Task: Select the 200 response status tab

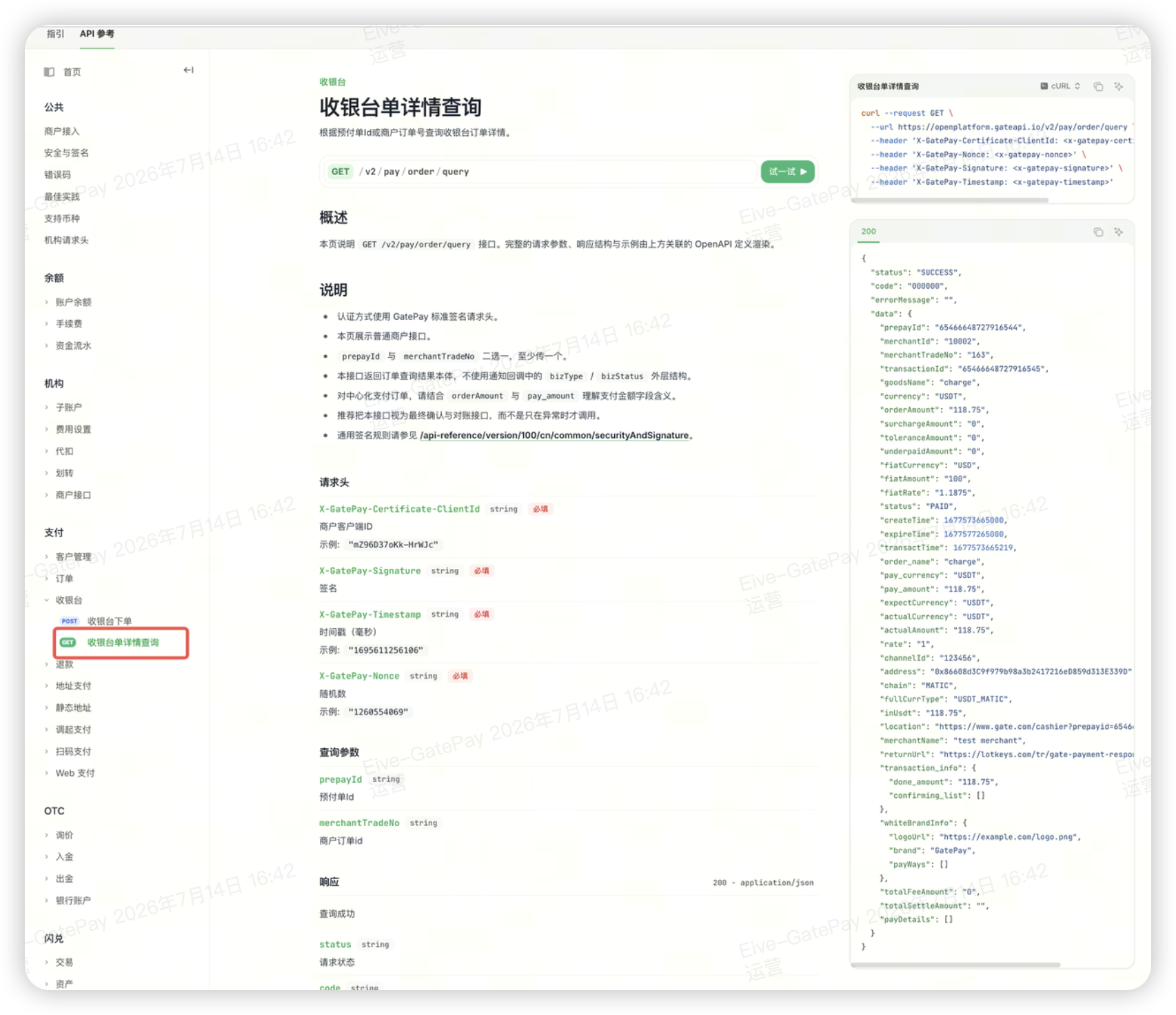Action: (x=869, y=232)
